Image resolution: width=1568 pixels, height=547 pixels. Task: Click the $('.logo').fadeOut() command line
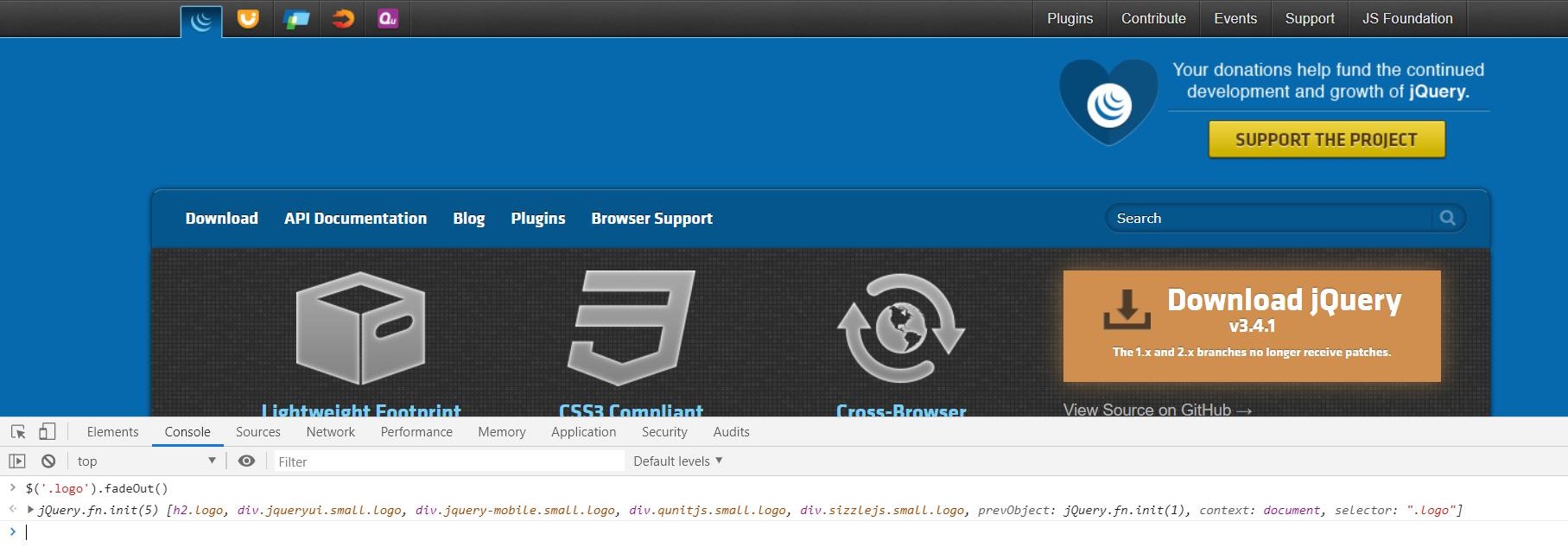point(97,488)
